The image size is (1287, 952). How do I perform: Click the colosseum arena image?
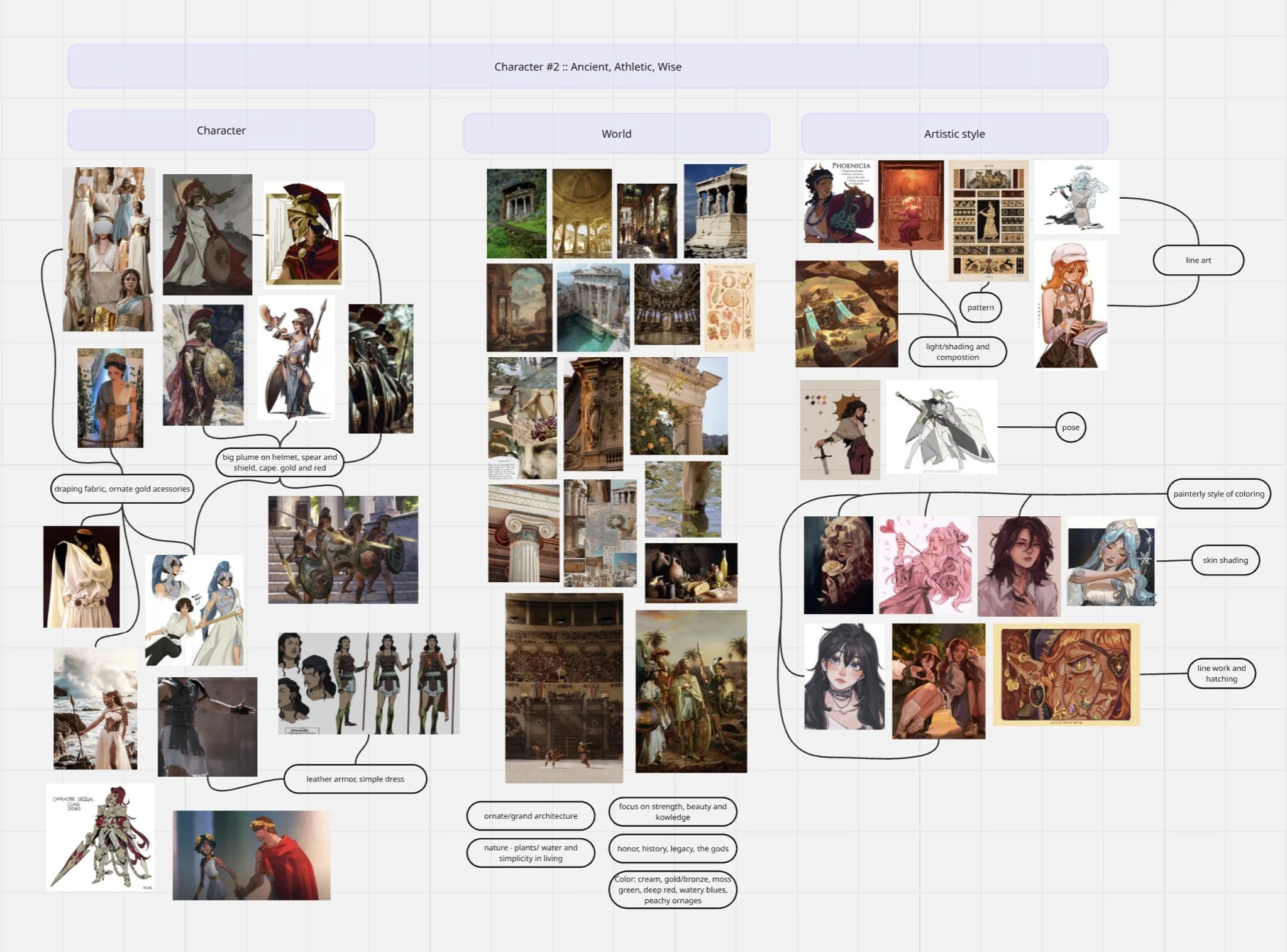pos(563,688)
